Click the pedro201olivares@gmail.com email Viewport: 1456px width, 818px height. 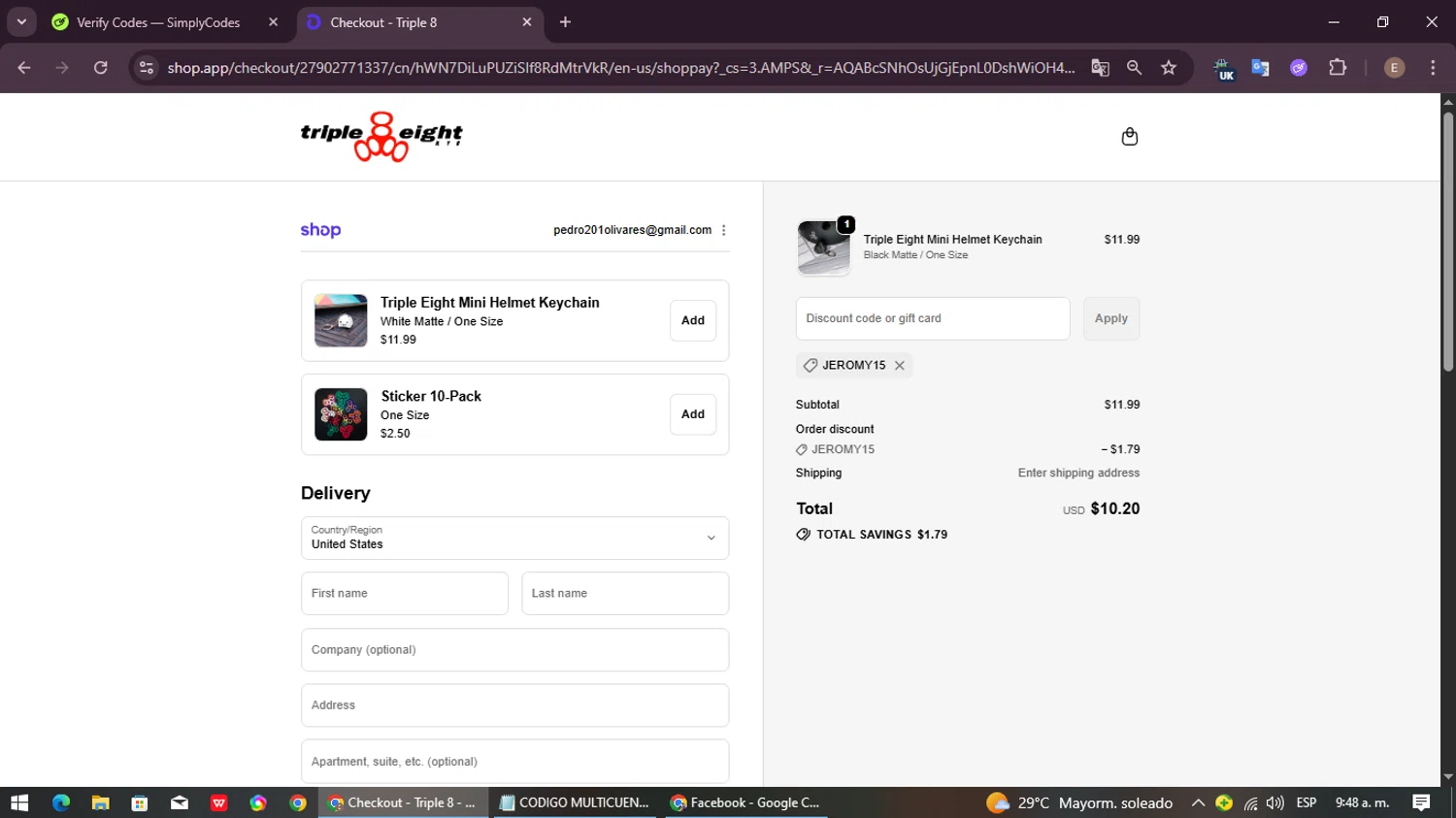tap(633, 230)
